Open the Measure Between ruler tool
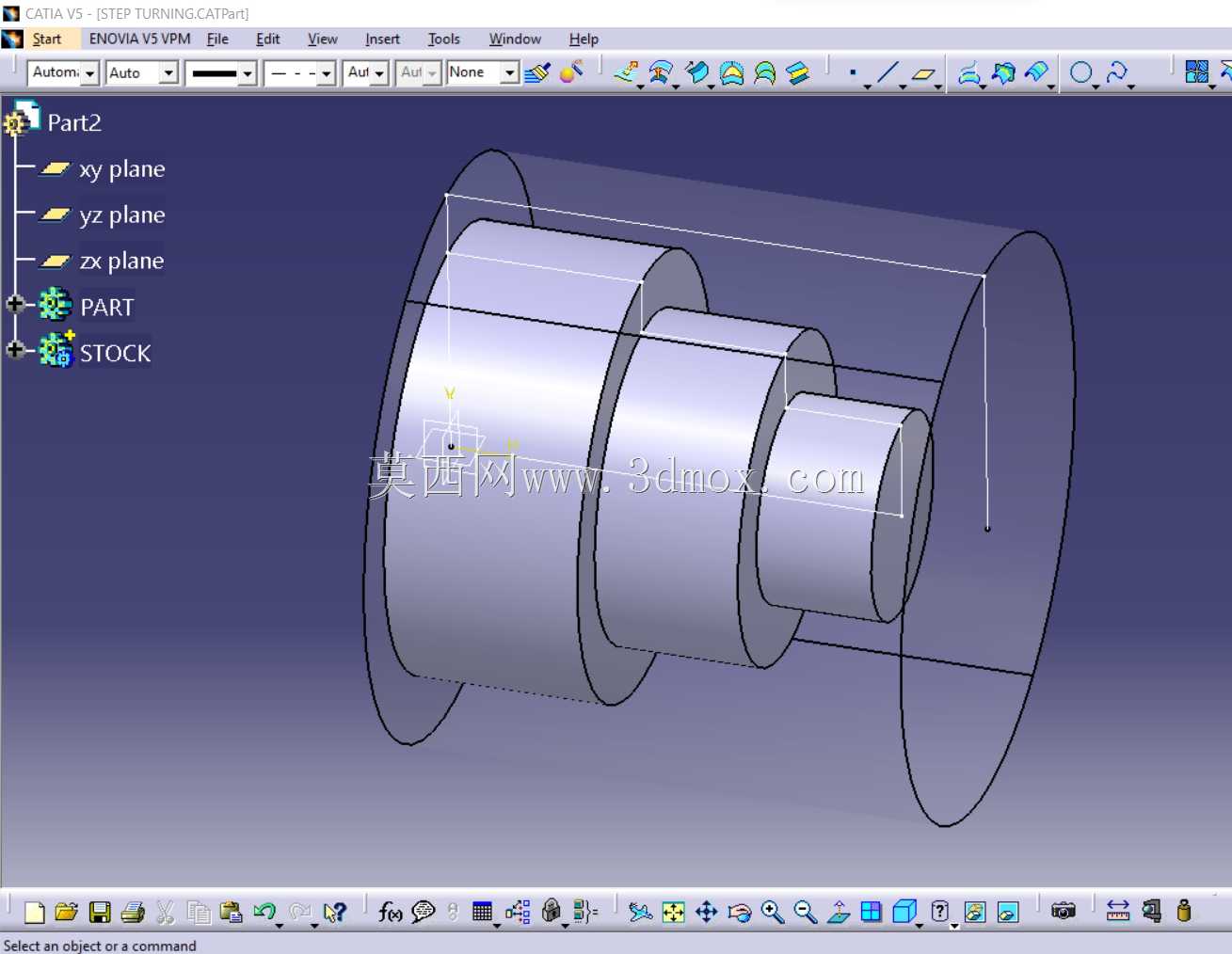 pyautogui.click(x=1118, y=912)
